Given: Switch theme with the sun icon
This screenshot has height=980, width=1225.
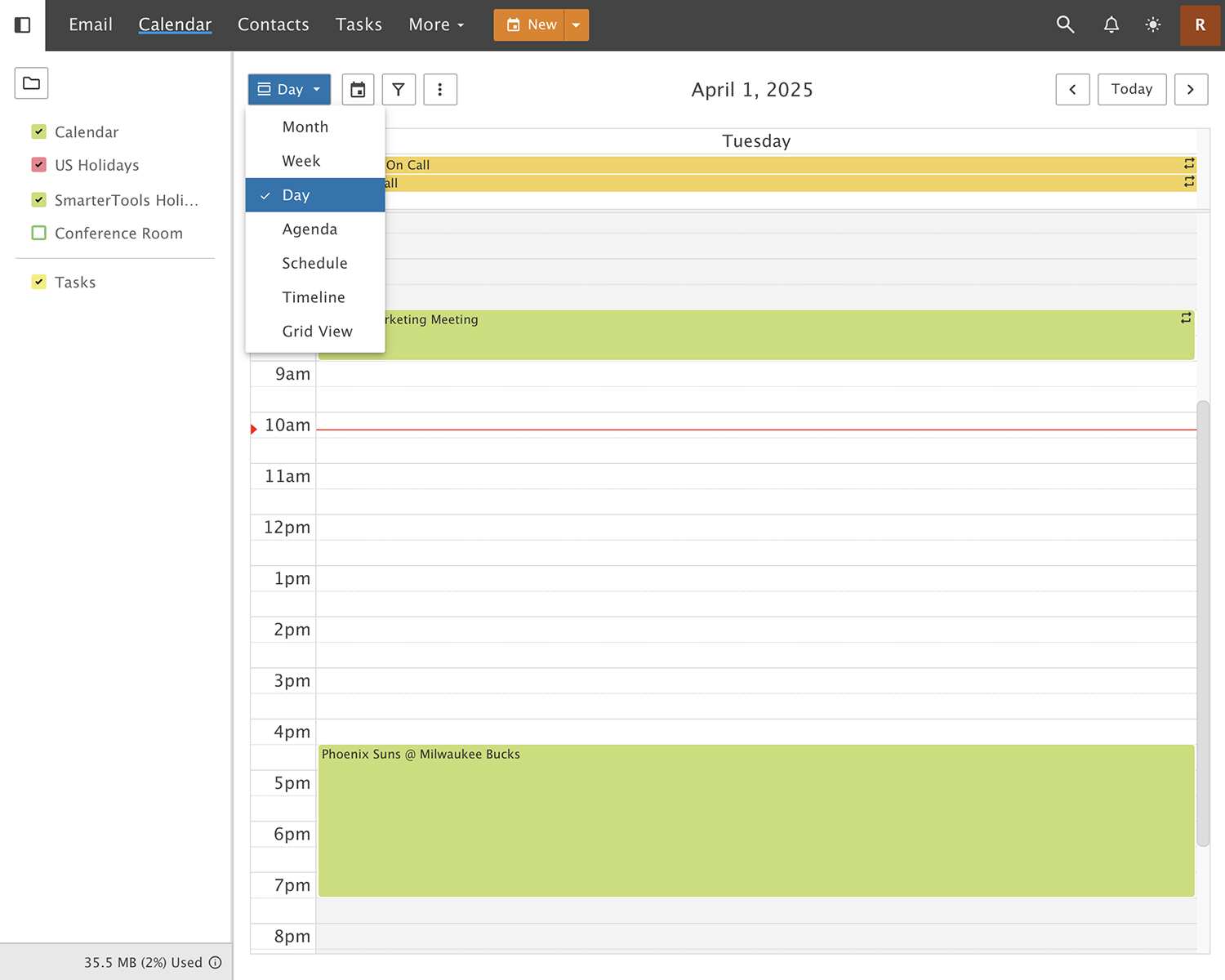Looking at the screenshot, I should [1153, 24].
